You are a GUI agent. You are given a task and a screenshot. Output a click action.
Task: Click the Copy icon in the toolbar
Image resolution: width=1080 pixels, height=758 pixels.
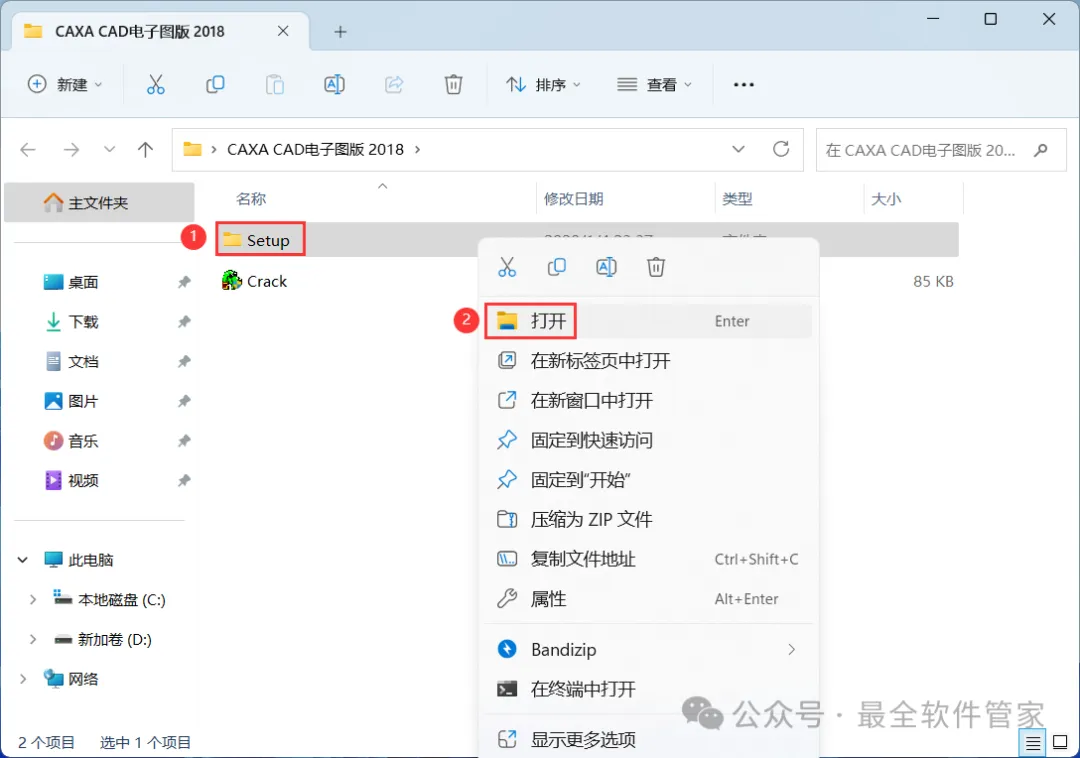(215, 85)
